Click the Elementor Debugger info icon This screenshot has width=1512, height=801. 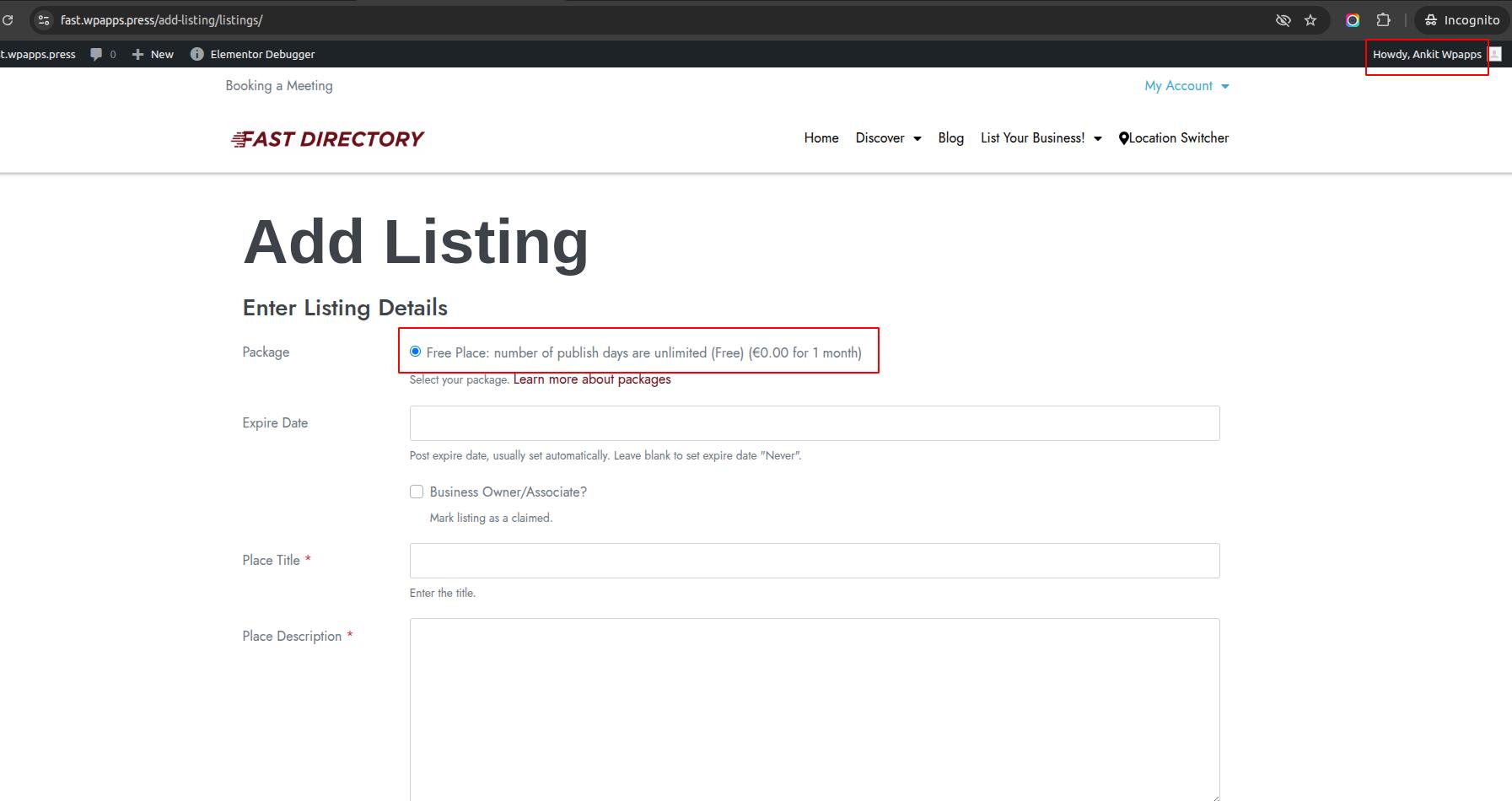coord(197,54)
